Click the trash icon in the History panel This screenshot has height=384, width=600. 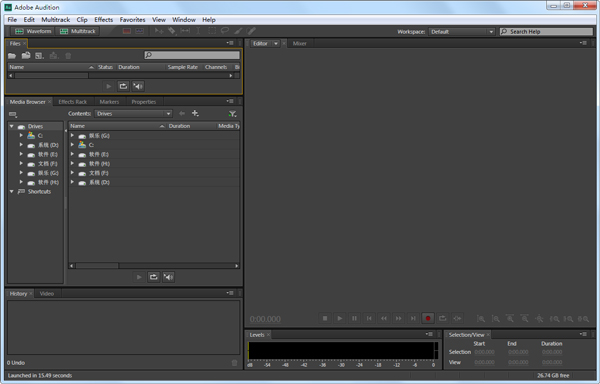pyautogui.click(x=235, y=363)
